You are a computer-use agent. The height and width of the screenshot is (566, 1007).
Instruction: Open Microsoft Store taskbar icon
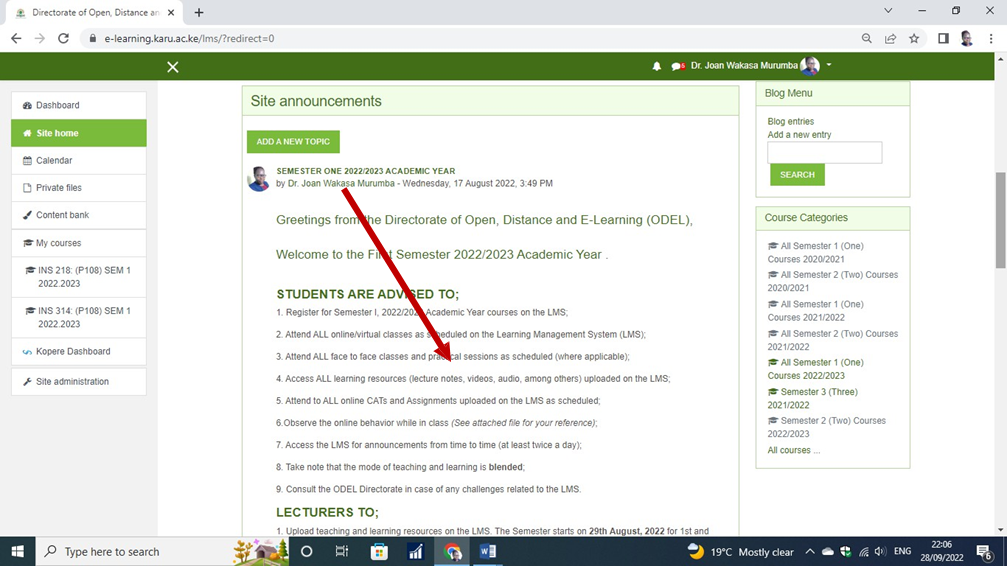click(x=379, y=551)
